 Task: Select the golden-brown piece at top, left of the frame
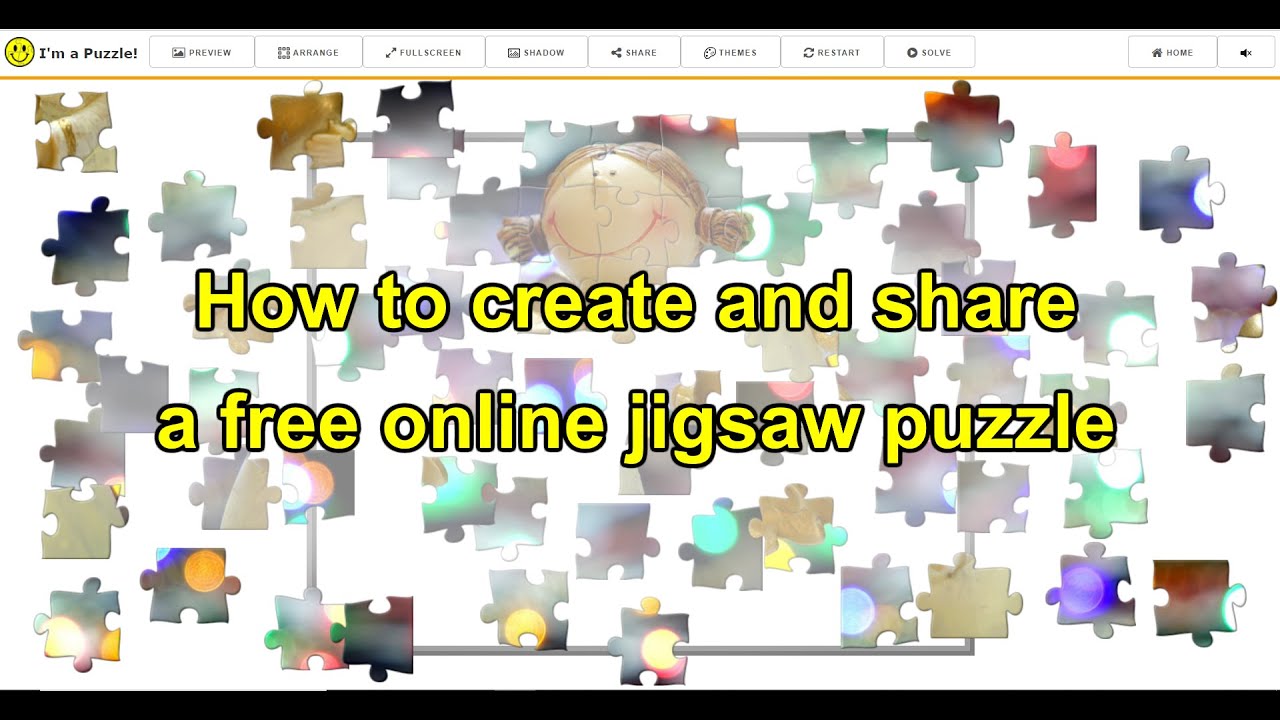[305, 127]
